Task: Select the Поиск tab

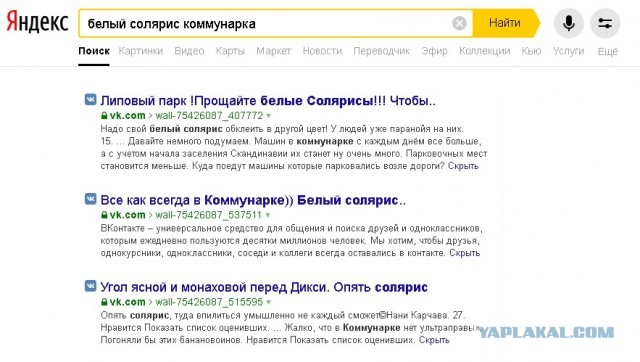Action: pyautogui.click(x=94, y=51)
